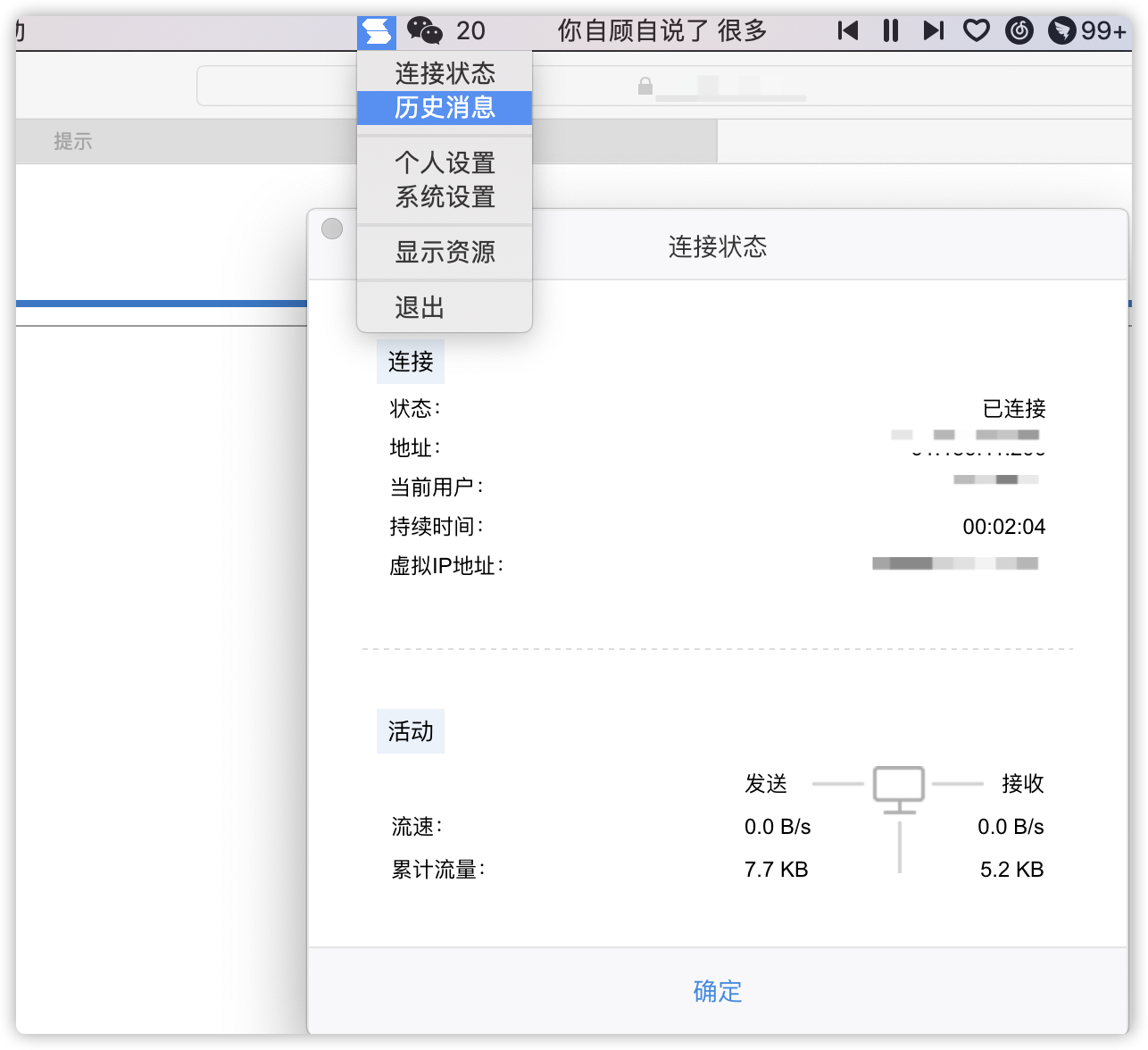Click 连接状态 at the top of the menu
This screenshot has height=1050, width=1148.
pos(444,72)
